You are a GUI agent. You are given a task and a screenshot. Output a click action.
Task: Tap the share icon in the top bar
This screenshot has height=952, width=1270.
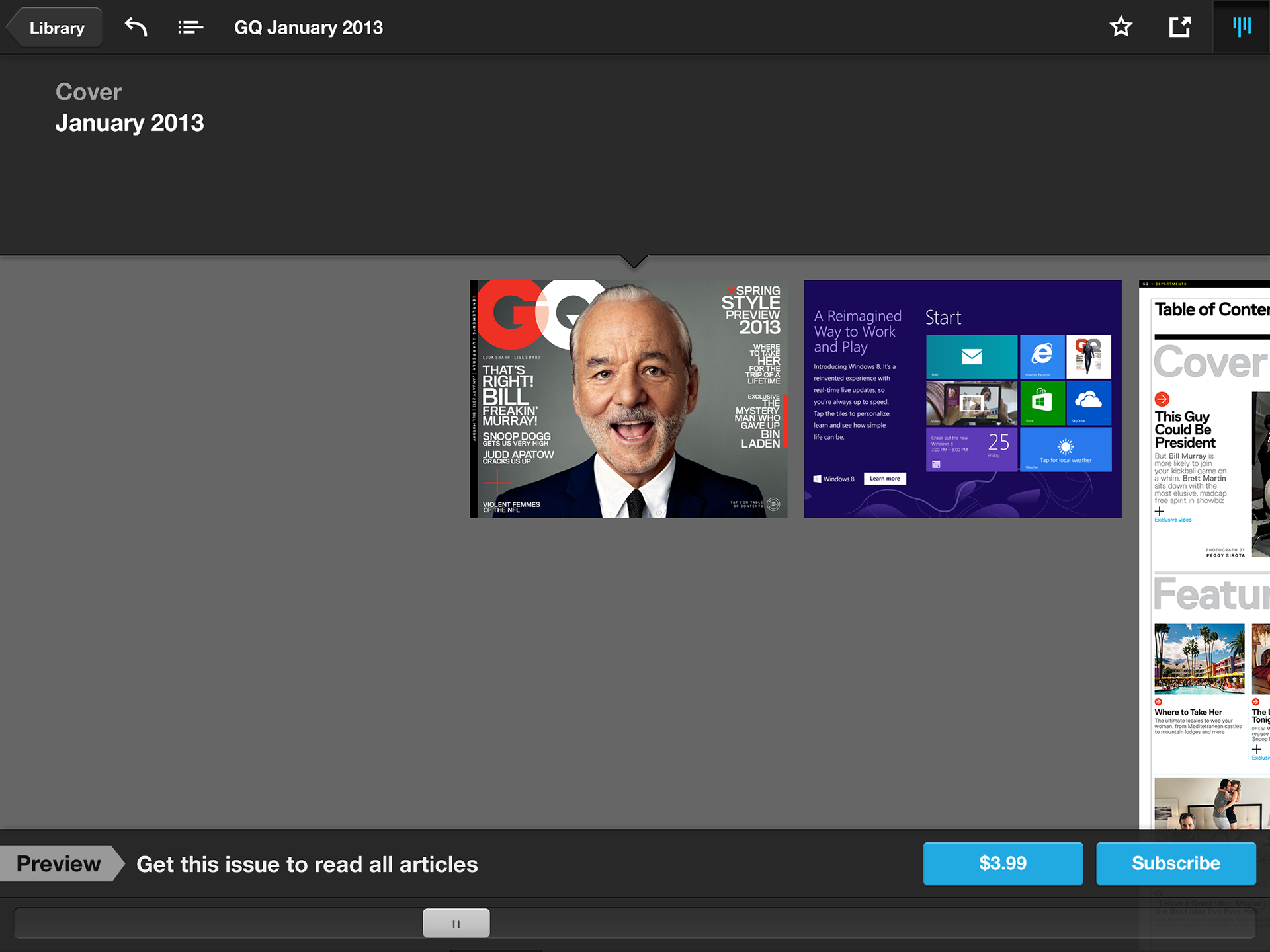click(x=1179, y=27)
